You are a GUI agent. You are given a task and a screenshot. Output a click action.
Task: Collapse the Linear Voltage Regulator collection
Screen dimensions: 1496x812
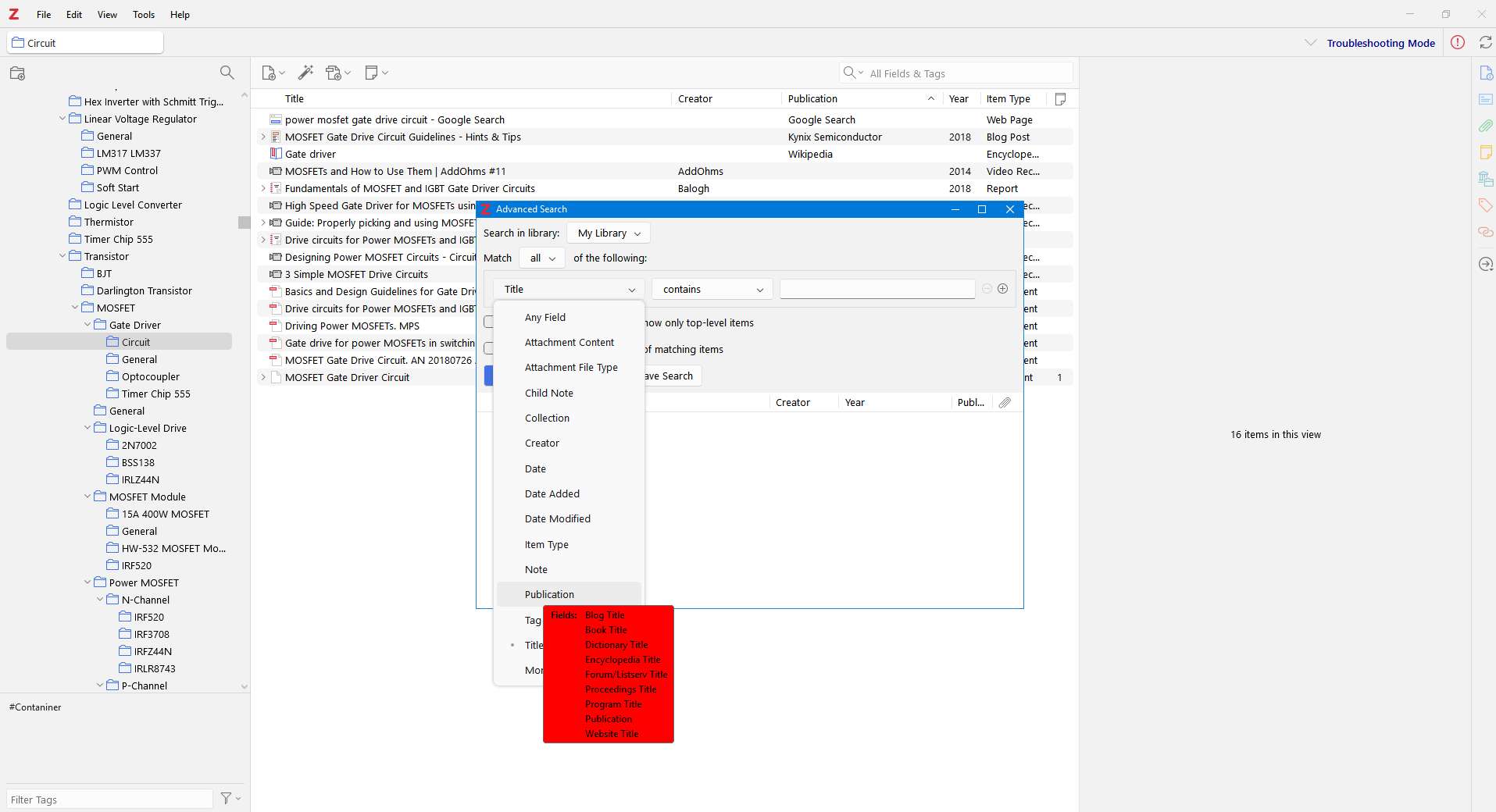[x=62, y=119]
